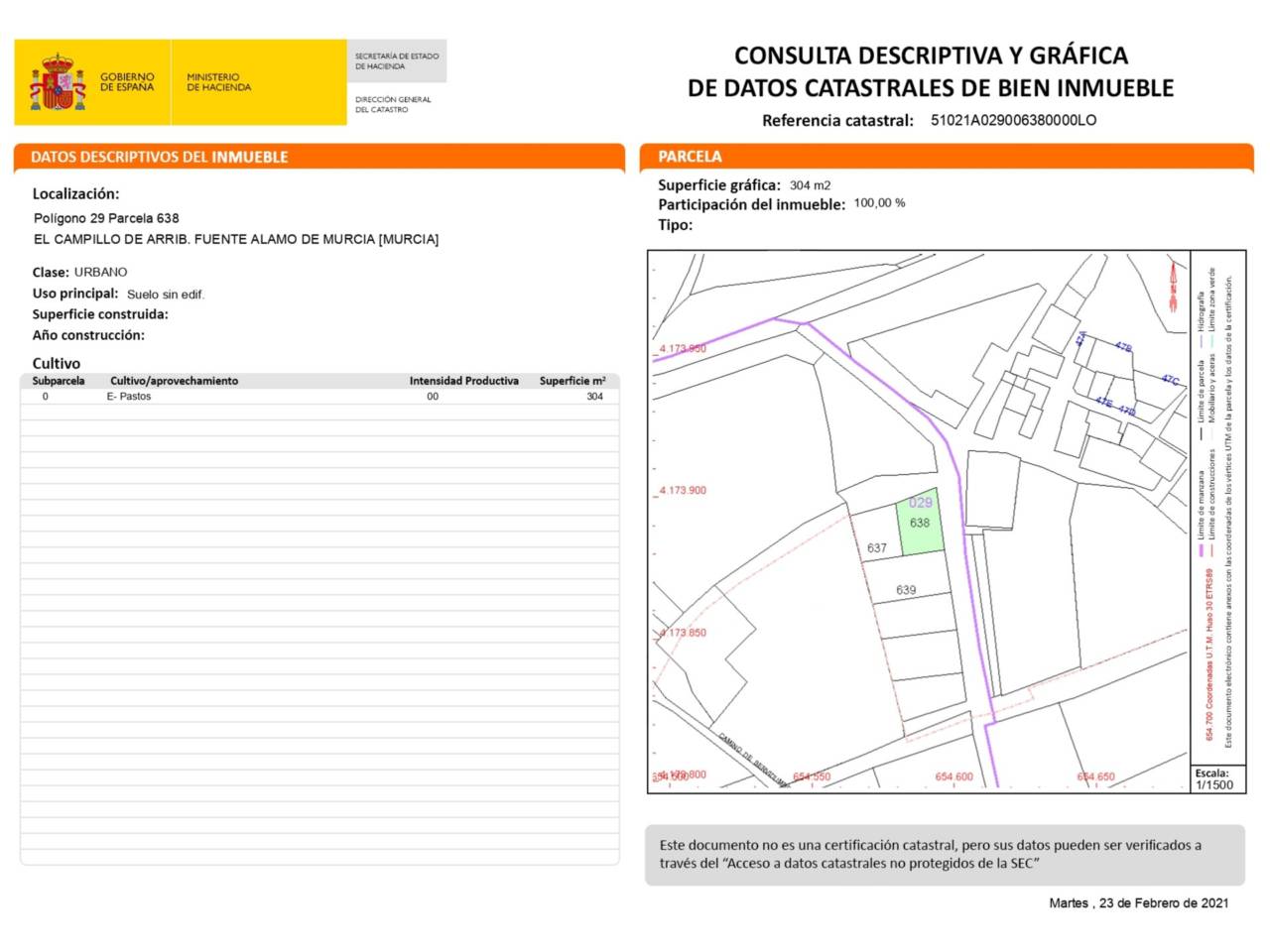Image resolution: width=1270 pixels, height=952 pixels.
Task: Click the Uso principal value Suelo sin edif.
Action: pyautogui.click(x=166, y=295)
